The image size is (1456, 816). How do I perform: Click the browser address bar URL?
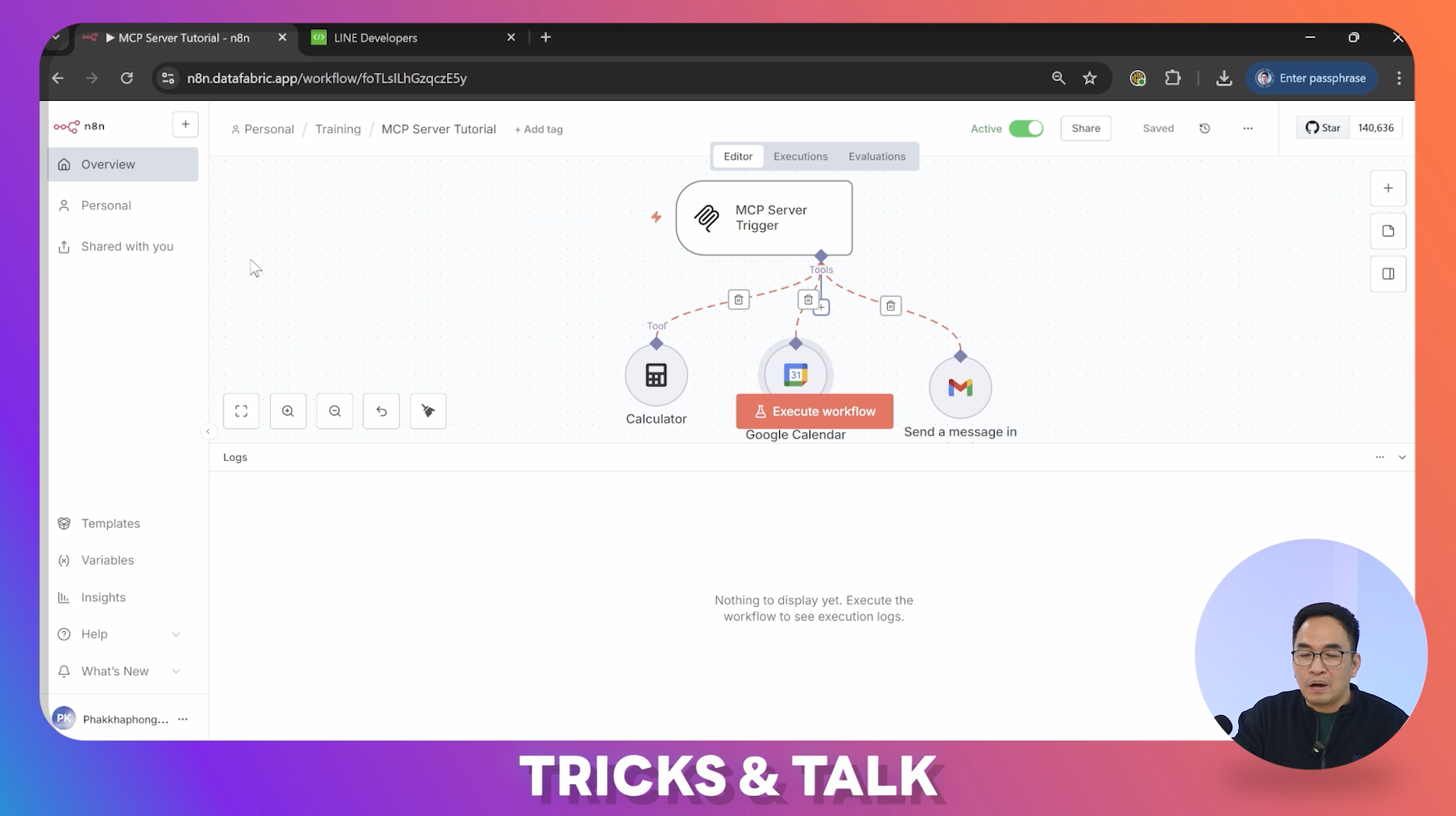[x=327, y=78]
